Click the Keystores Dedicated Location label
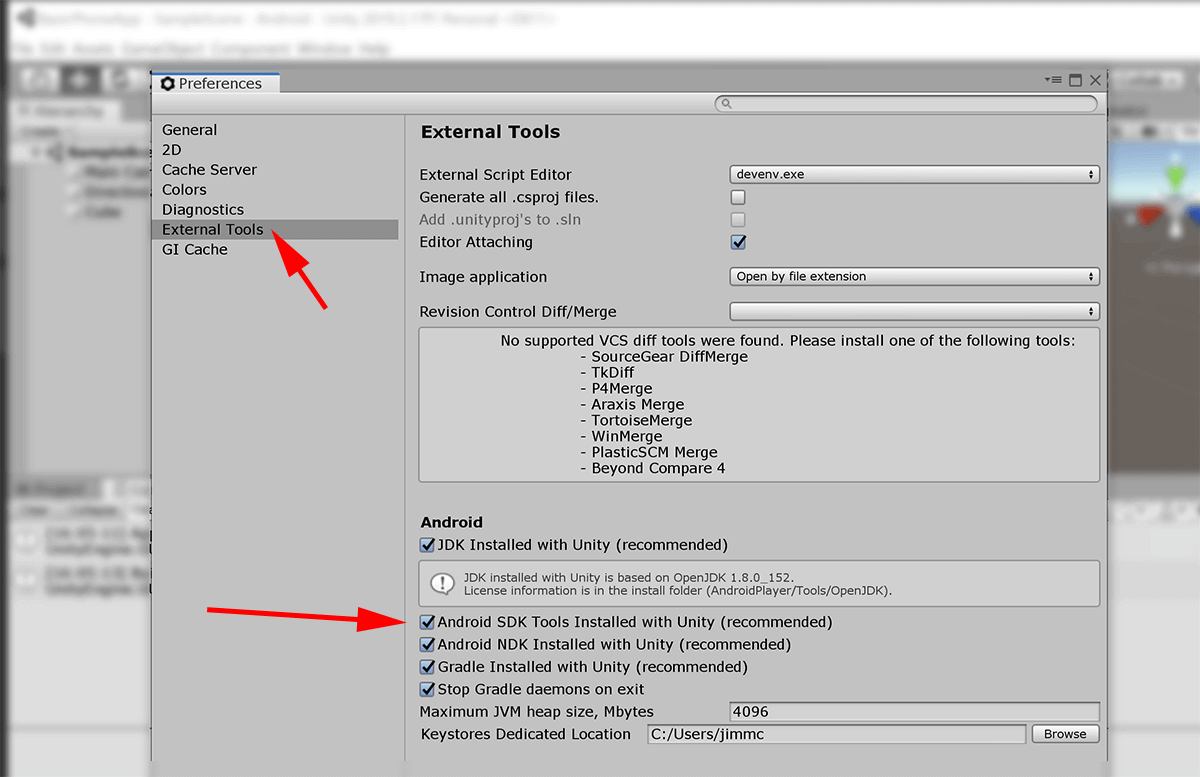This screenshot has width=1200, height=777. (526, 734)
